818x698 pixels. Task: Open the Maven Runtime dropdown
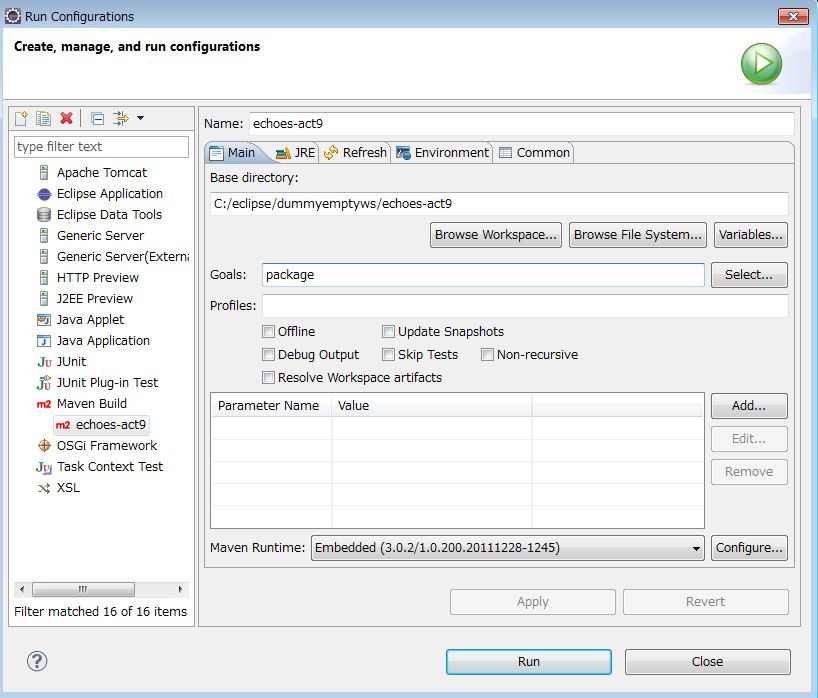pyautogui.click(x=508, y=548)
